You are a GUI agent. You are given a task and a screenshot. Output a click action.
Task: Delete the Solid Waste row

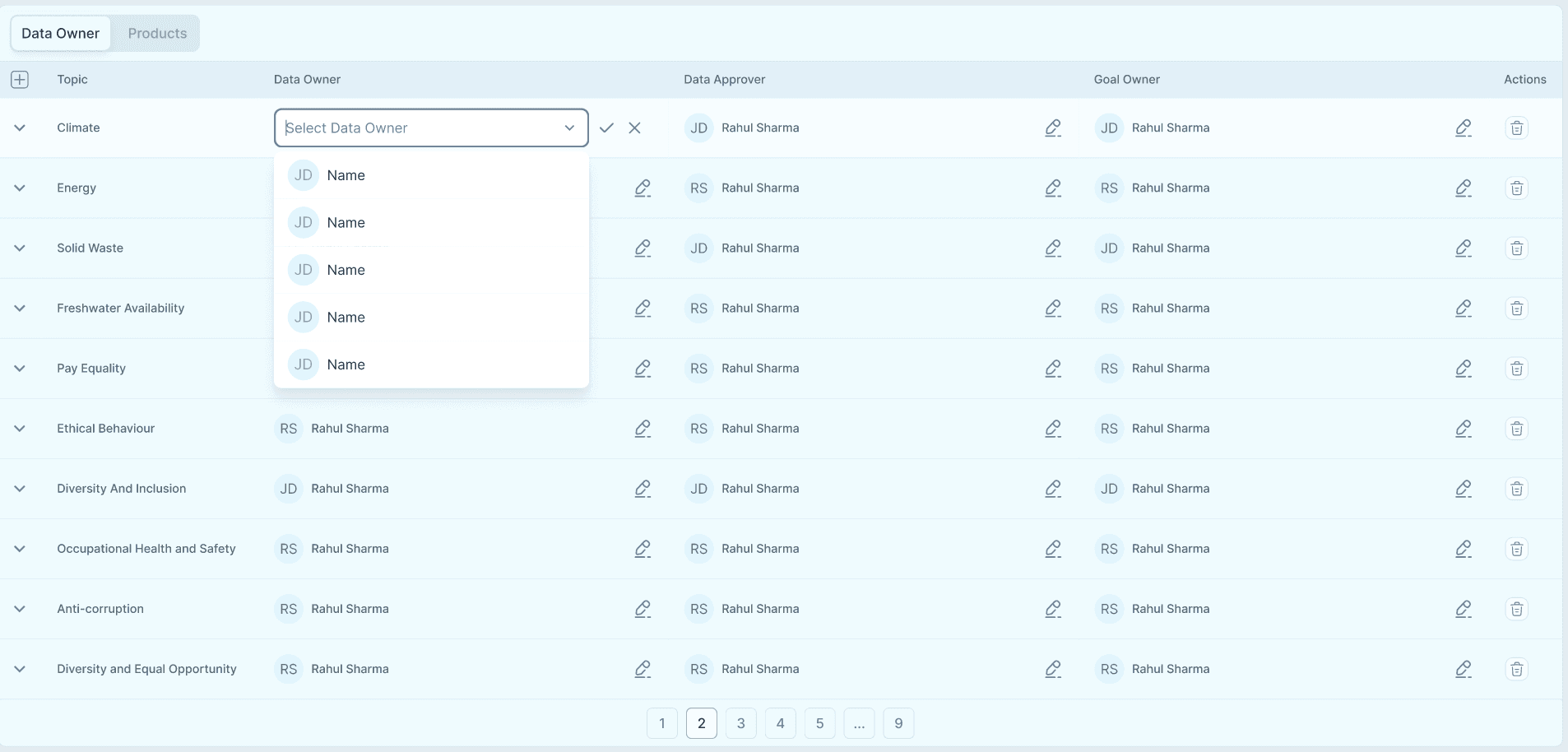click(1517, 248)
